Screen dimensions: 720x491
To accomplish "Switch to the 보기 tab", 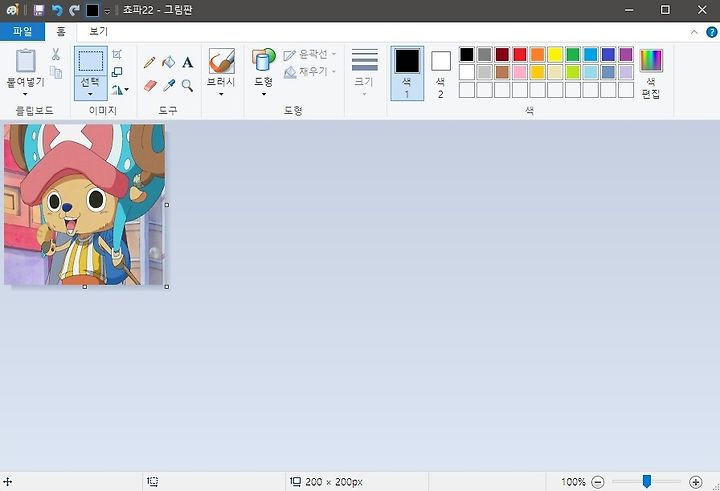I will pyautogui.click(x=98, y=32).
